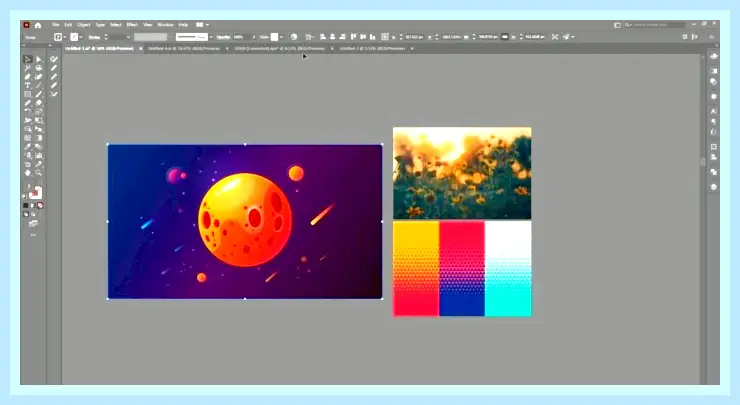
Task: Toggle the Constrain Width and Height link
Action: click(505, 37)
